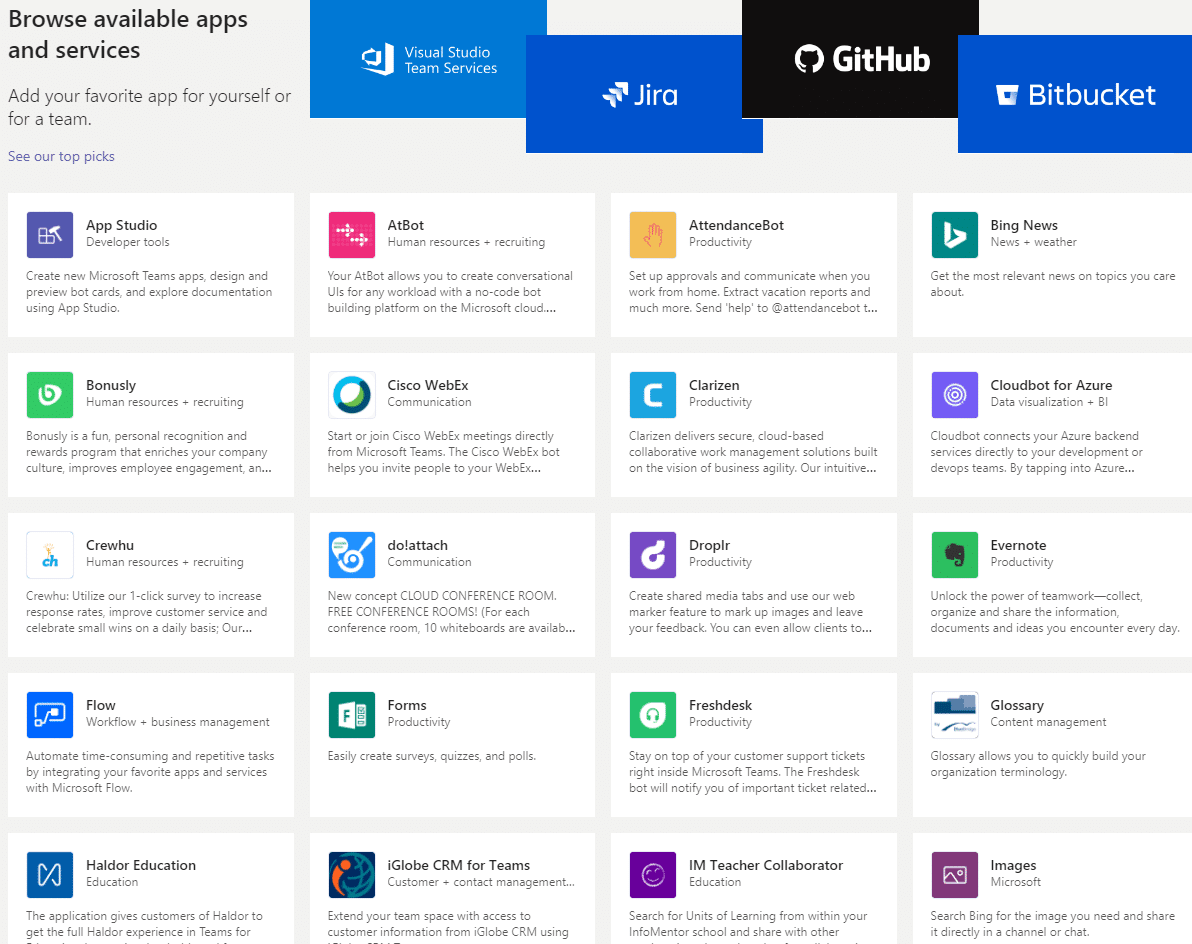Open the AttendanceBot title
This screenshot has height=944, width=1192.
pyautogui.click(x=736, y=225)
